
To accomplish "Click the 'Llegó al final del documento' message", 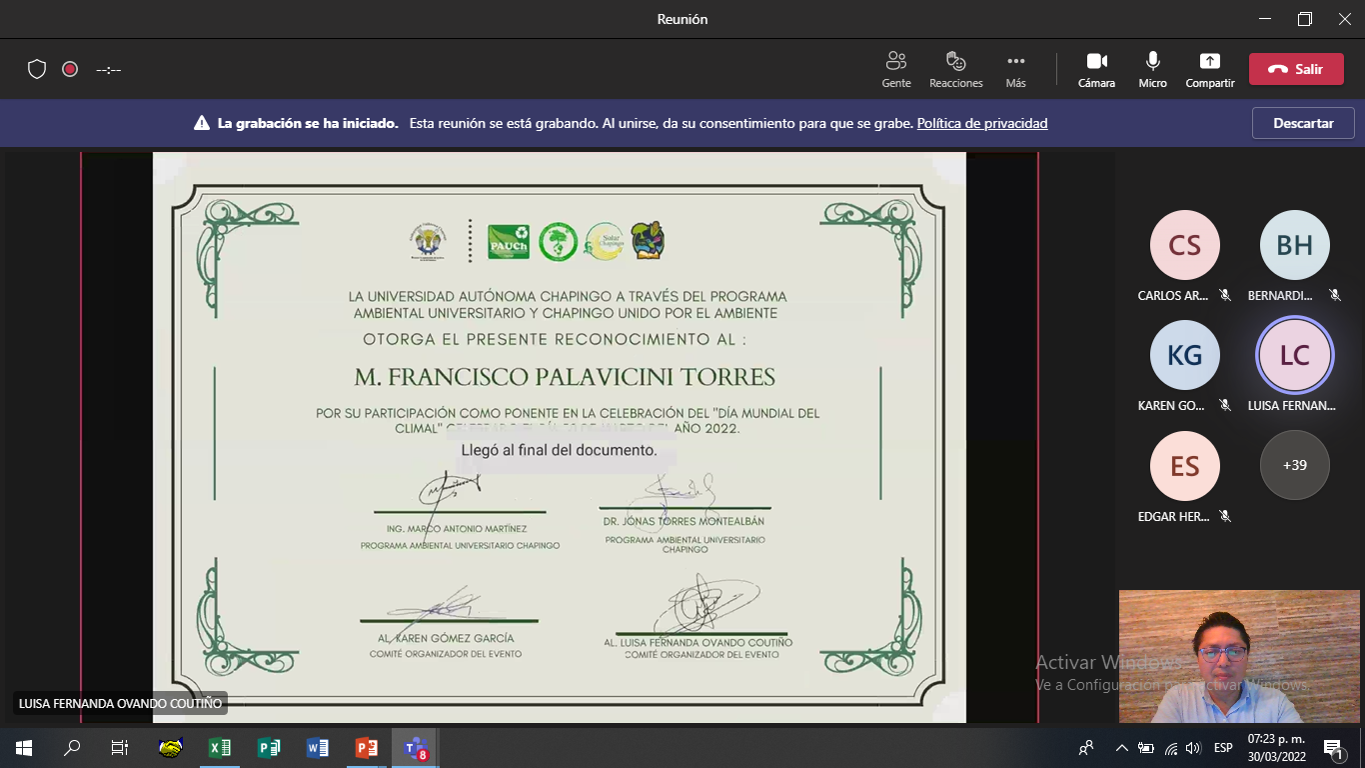I will 559,450.
